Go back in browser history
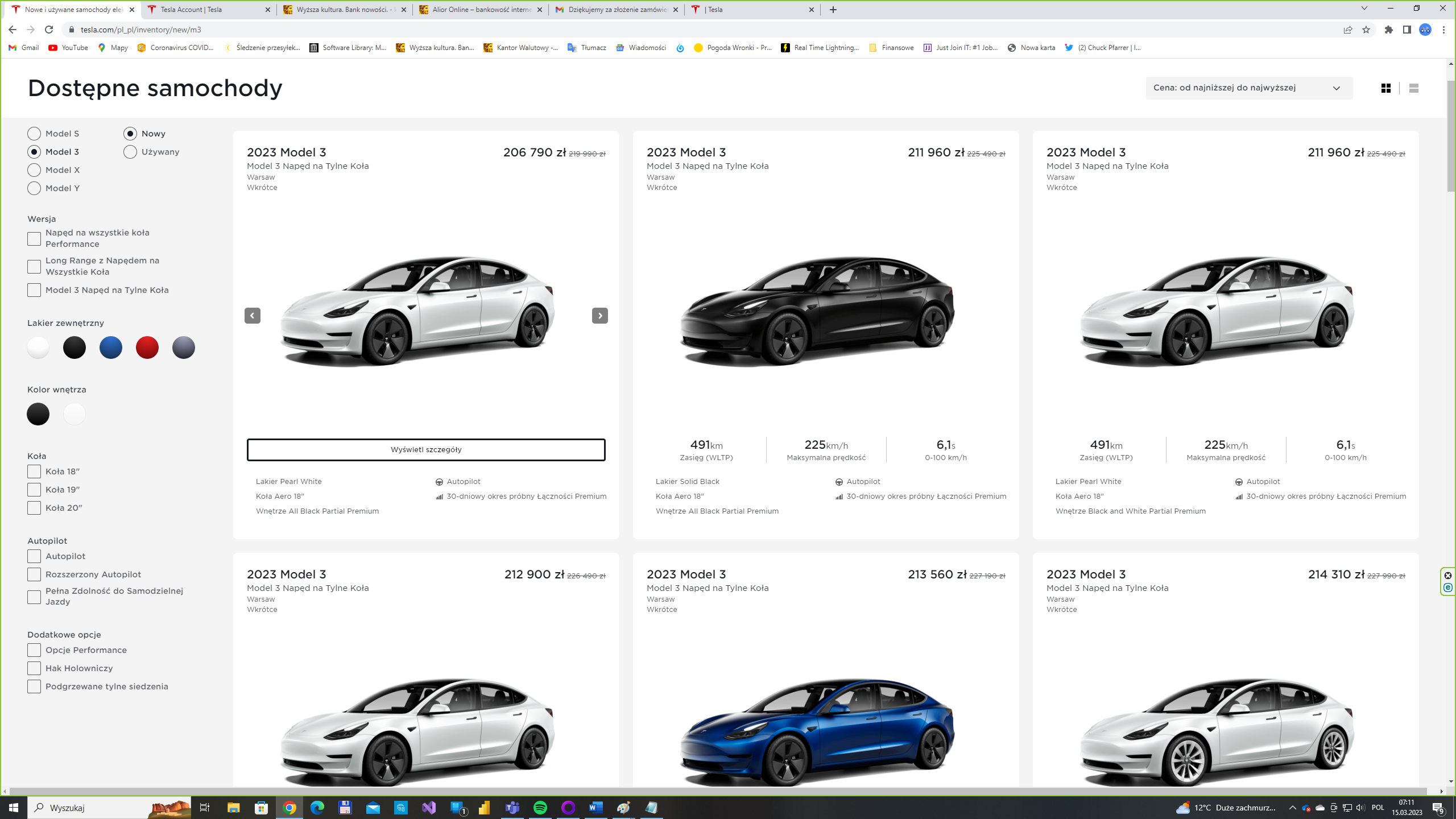Screen dimensions: 1456x819 [13, 30]
